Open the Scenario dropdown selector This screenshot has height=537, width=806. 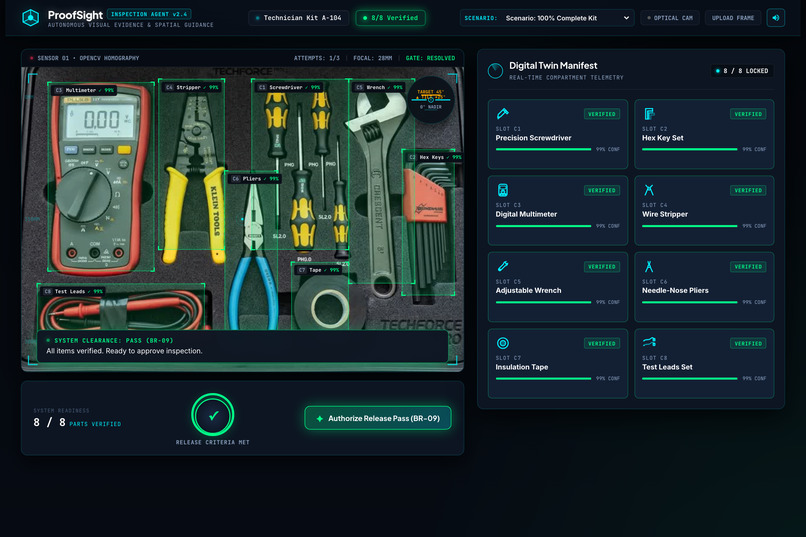[546, 18]
